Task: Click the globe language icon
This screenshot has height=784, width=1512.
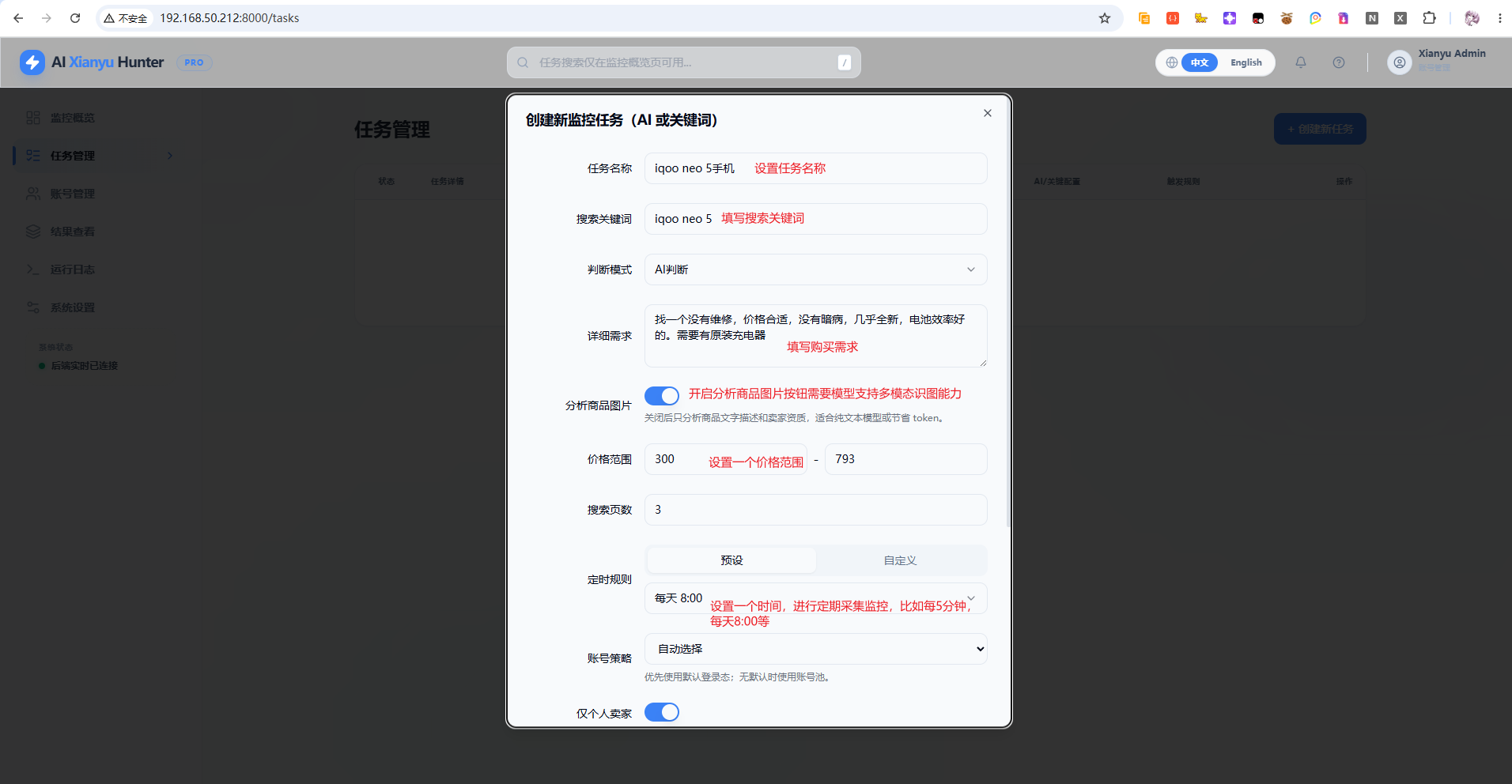Action: point(1171,62)
